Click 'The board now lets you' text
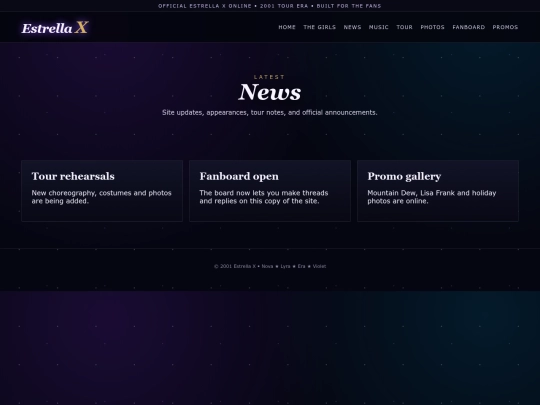This screenshot has height=405, width=540. click(x=264, y=197)
